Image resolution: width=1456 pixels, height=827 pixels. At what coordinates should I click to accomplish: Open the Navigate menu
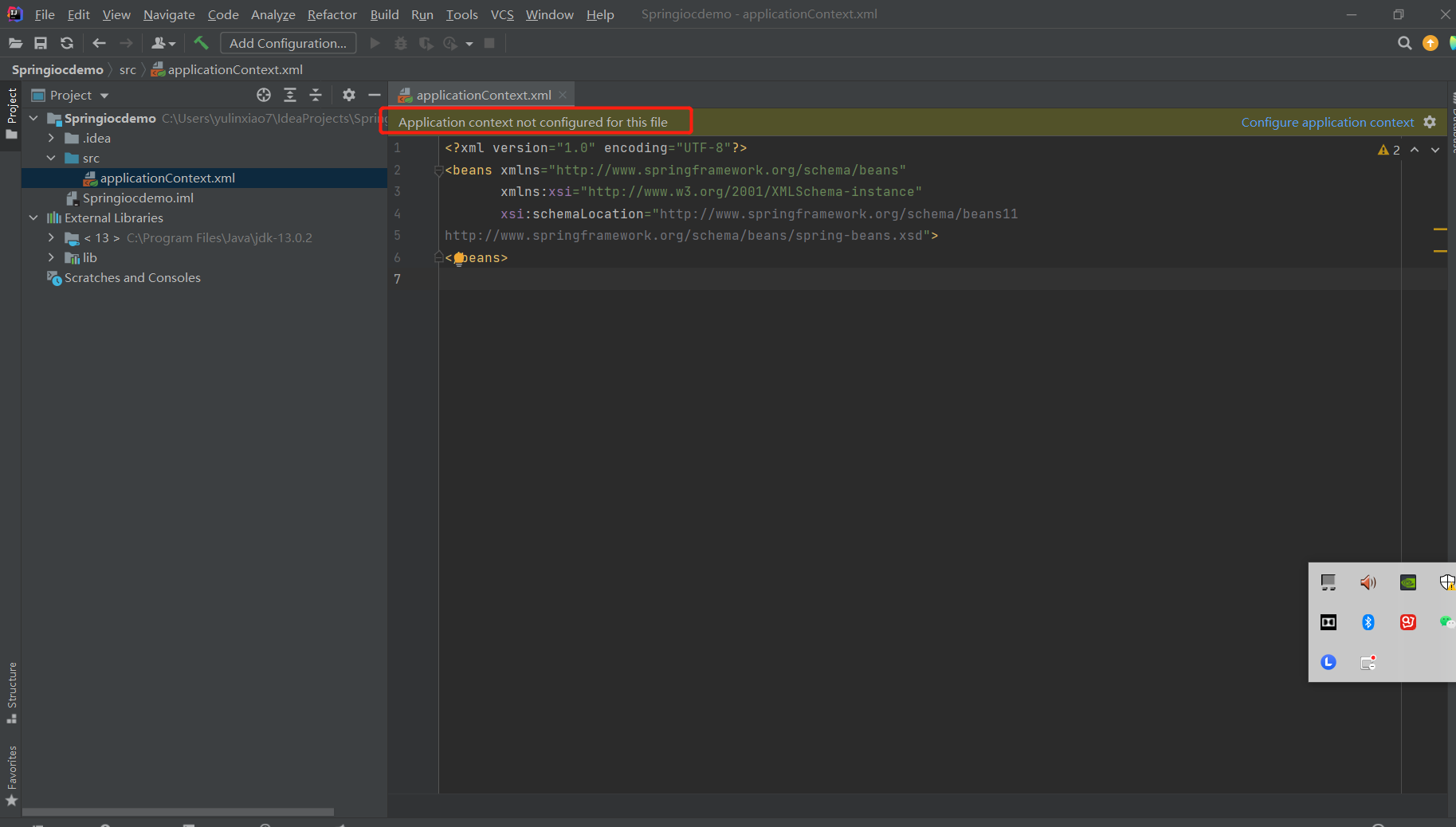169,14
